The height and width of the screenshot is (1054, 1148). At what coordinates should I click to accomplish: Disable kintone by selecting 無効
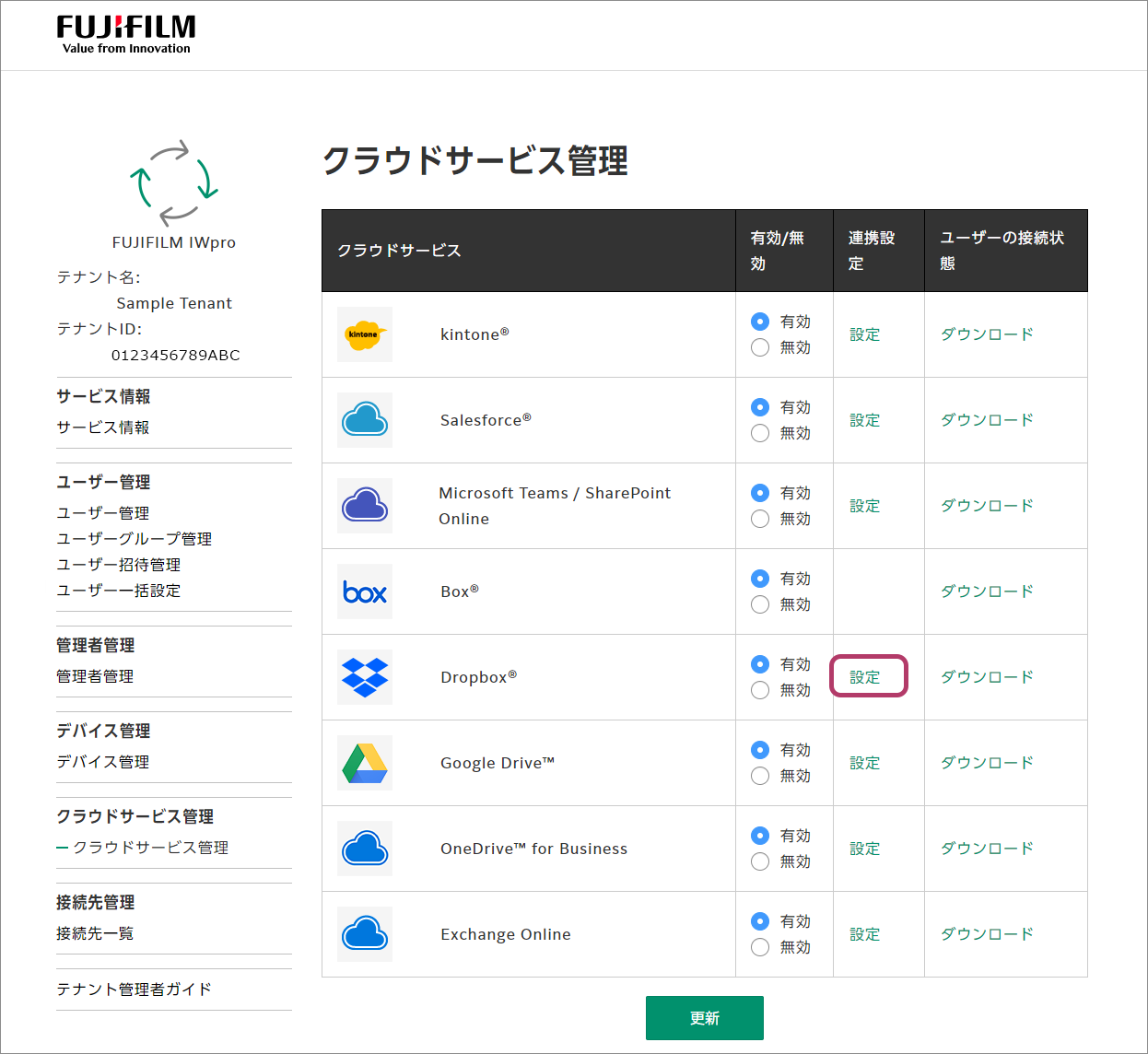click(x=760, y=347)
